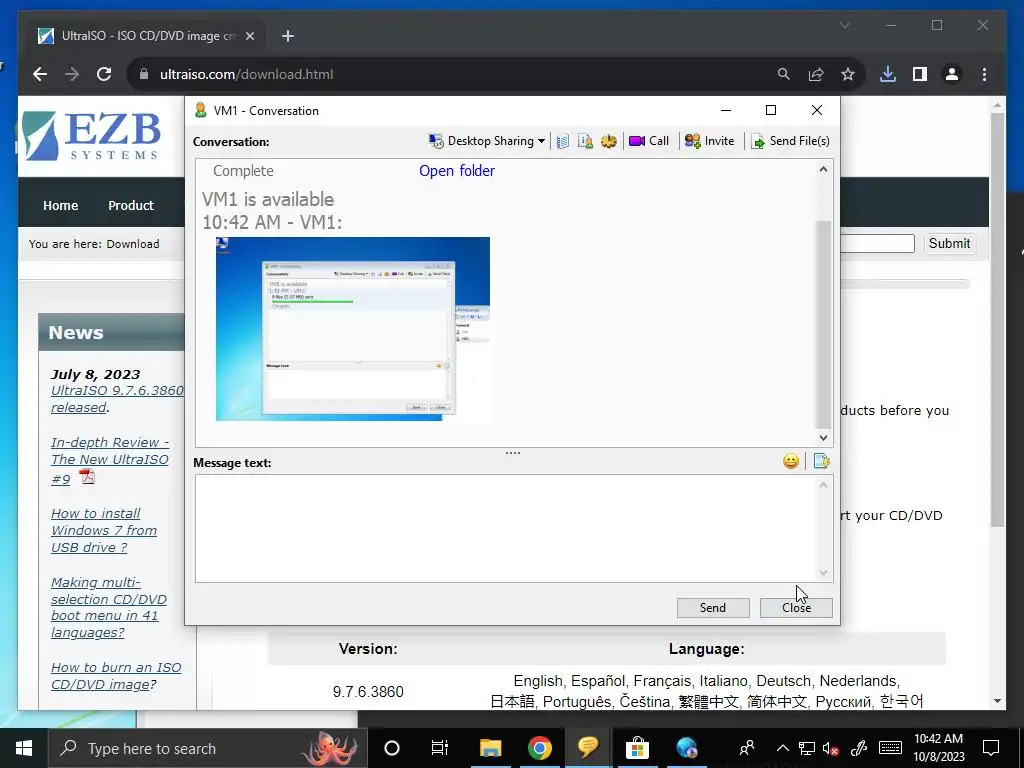1024x768 pixels.
Task: Click the EZB Systems logo
Action: click(x=91, y=136)
